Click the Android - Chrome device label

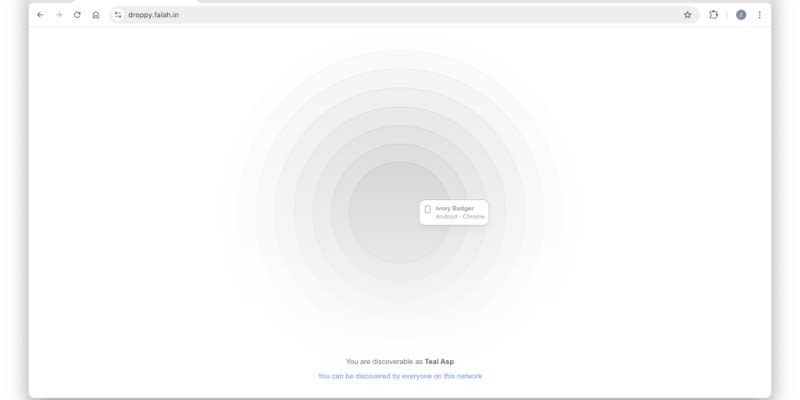(459, 217)
